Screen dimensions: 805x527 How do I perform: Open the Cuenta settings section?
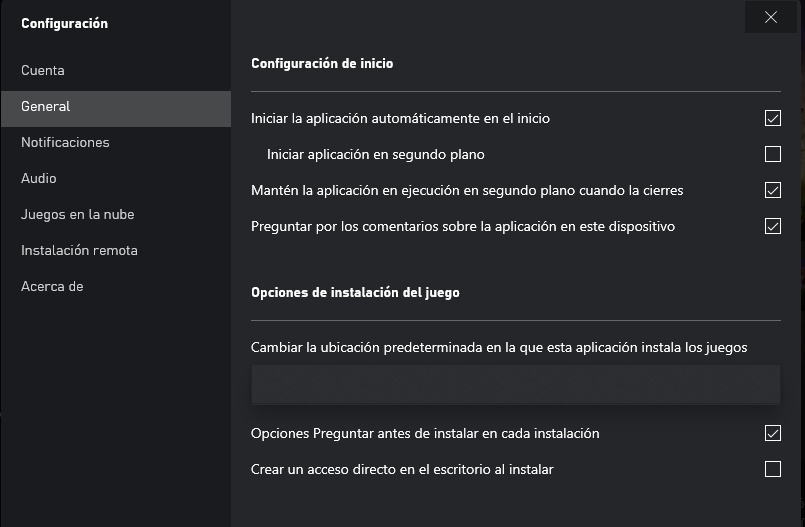click(x=43, y=71)
